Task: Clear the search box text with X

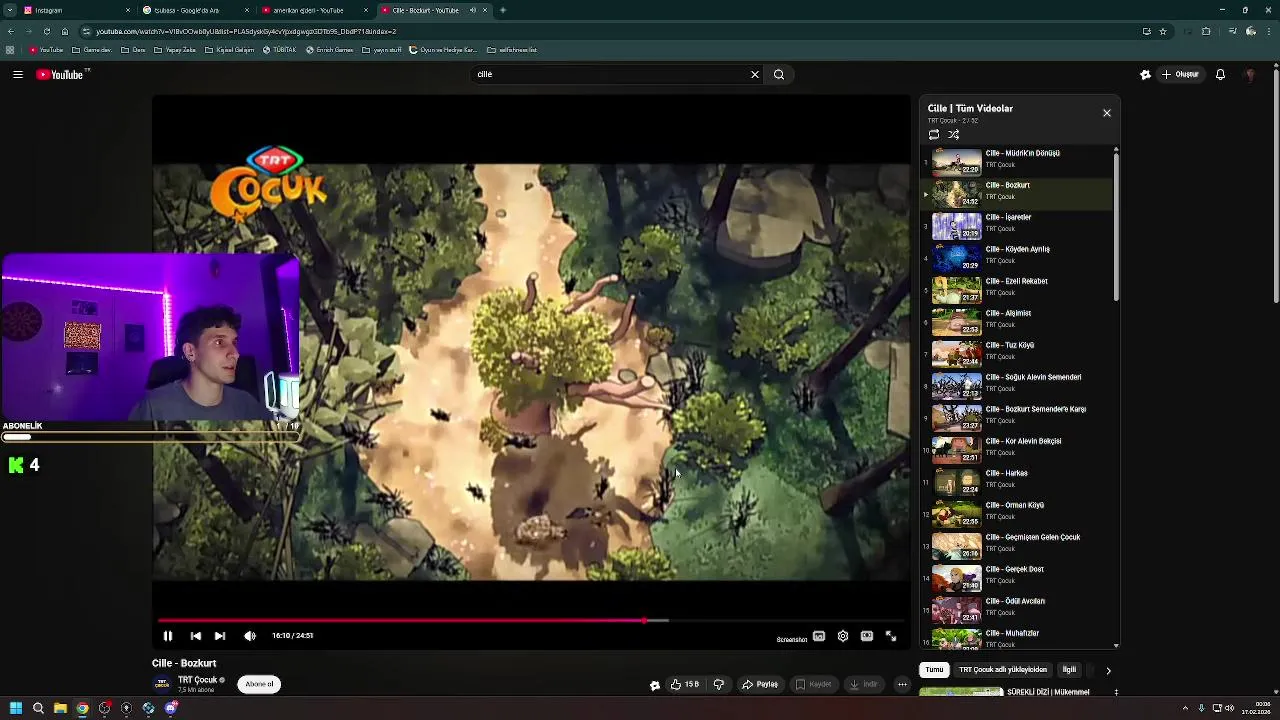Action: (755, 74)
